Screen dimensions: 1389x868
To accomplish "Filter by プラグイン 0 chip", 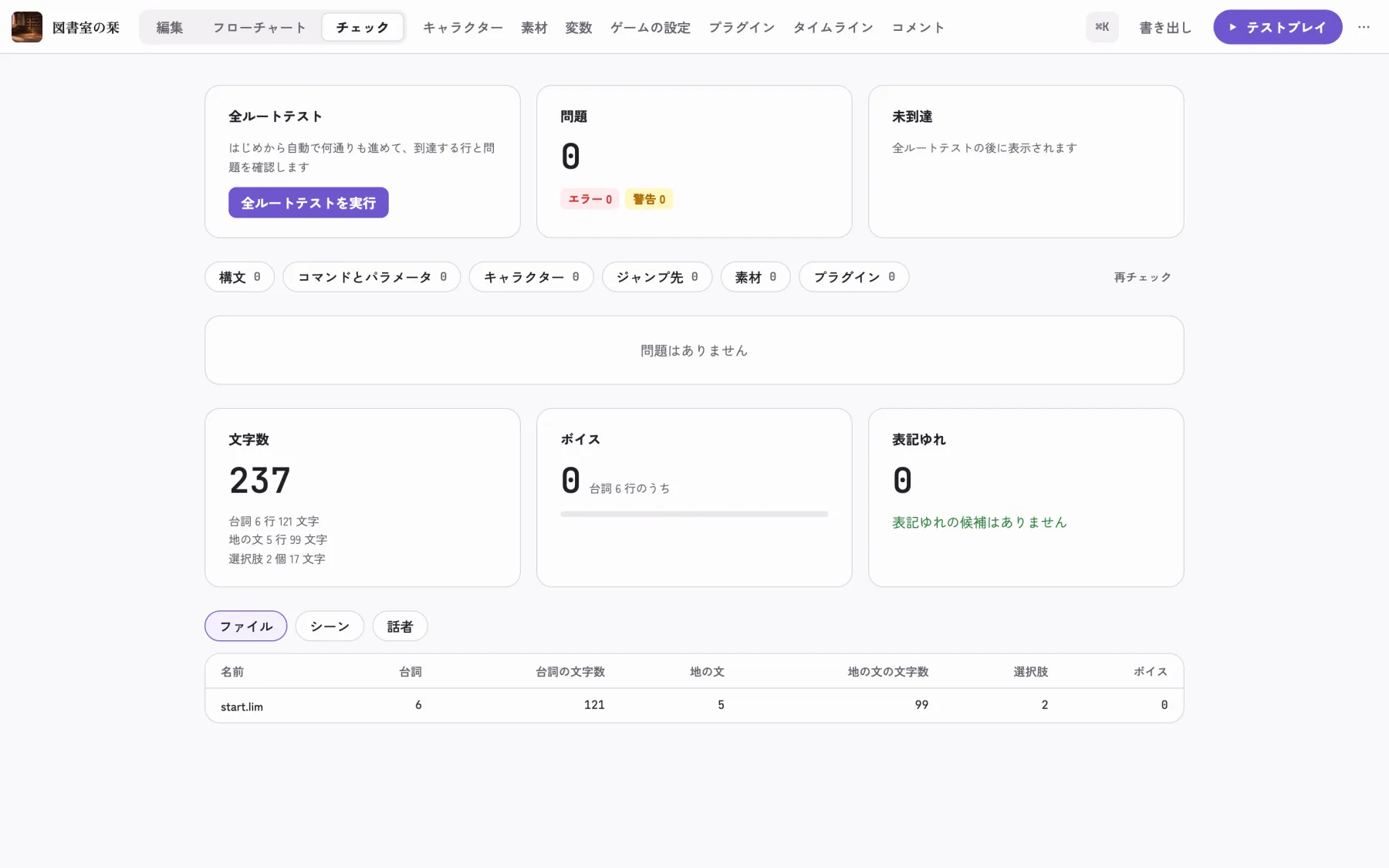I will (853, 277).
